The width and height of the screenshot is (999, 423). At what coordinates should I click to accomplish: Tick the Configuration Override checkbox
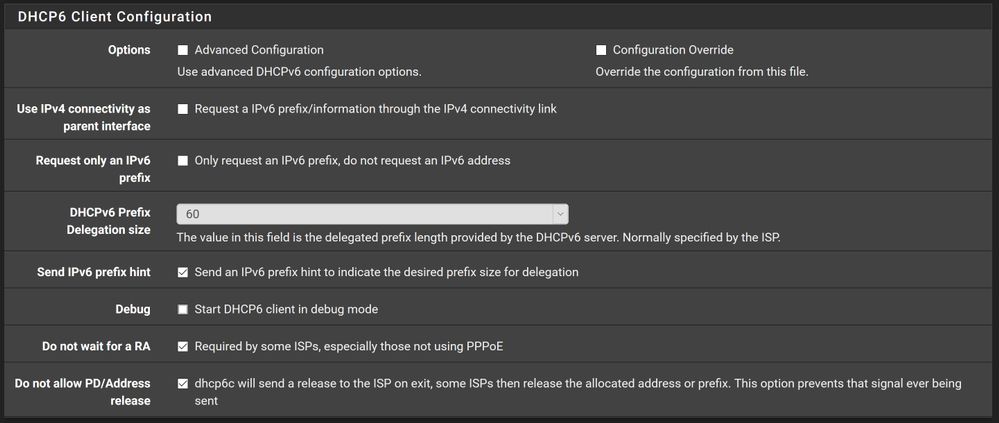click(601, 50)
